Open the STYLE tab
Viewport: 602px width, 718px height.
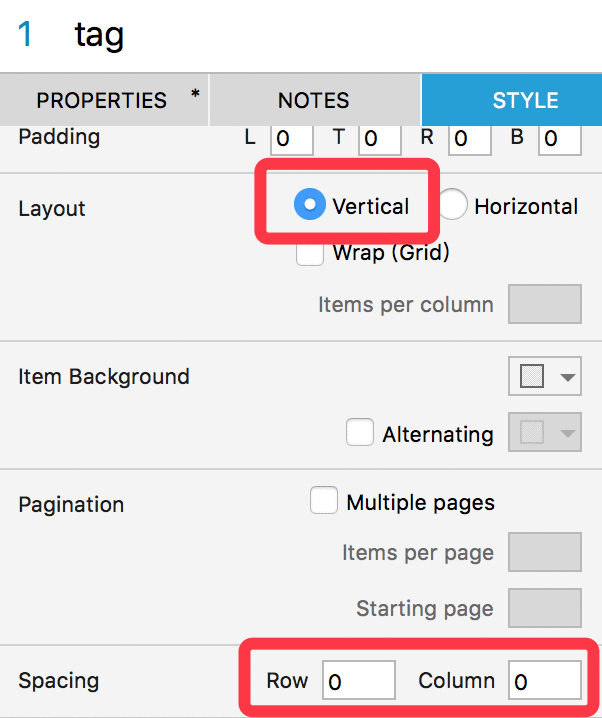pos(512,100)
